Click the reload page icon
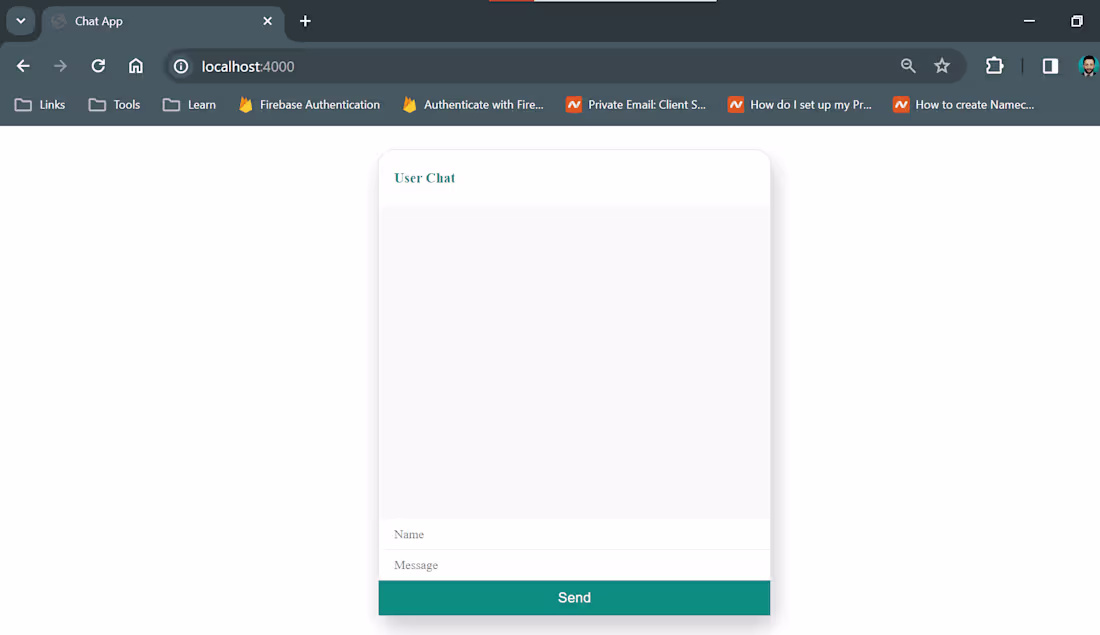The width and height of the screenshot is (1100, 635). pos(97,66)
